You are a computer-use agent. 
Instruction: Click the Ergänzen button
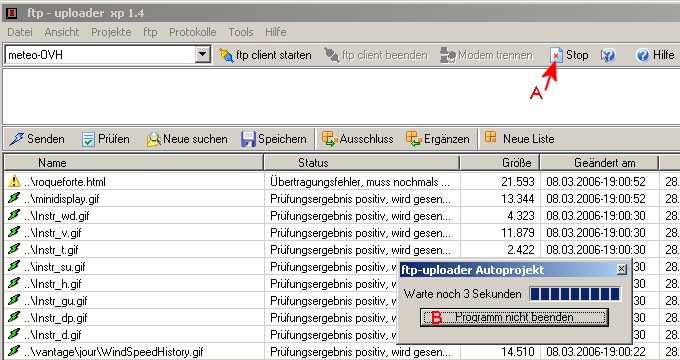click(438, 139)
